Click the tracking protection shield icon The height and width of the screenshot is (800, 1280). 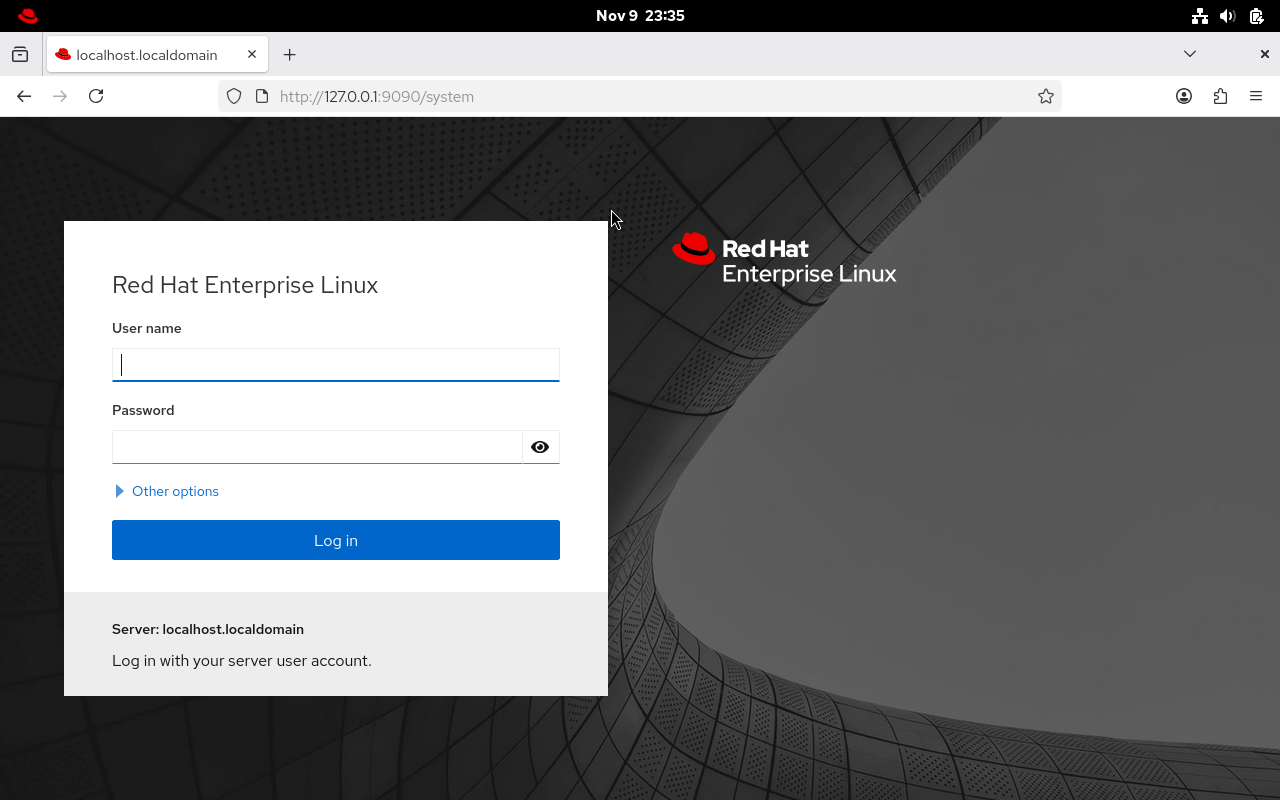click(233, 96)
